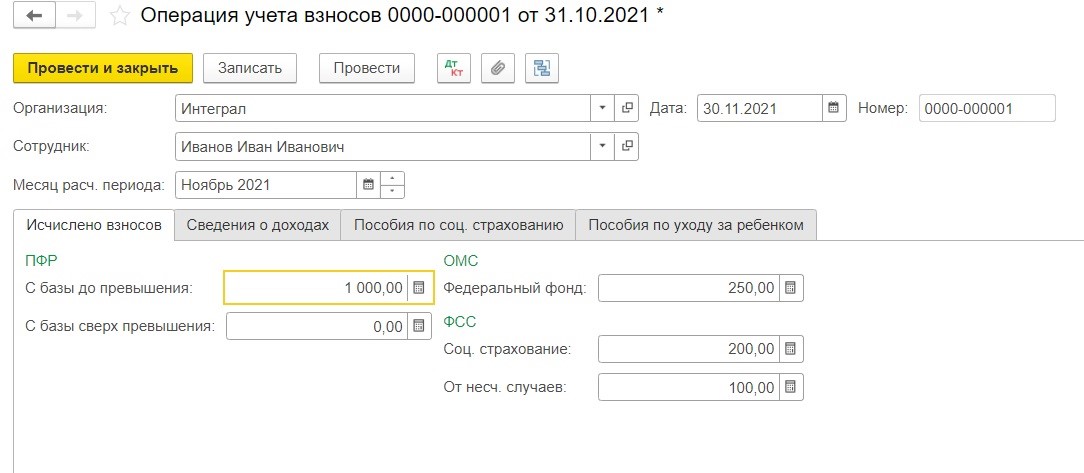Focus the Организация field with Интеграл
The width and height of the screenshot is (1084, 473).
pyautogui.click(x=384, y=109)
